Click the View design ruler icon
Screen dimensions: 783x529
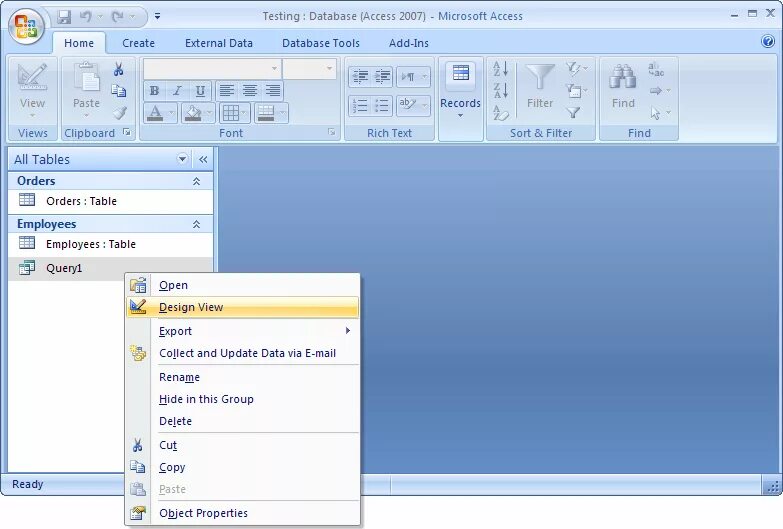click(x=32, y=77)
